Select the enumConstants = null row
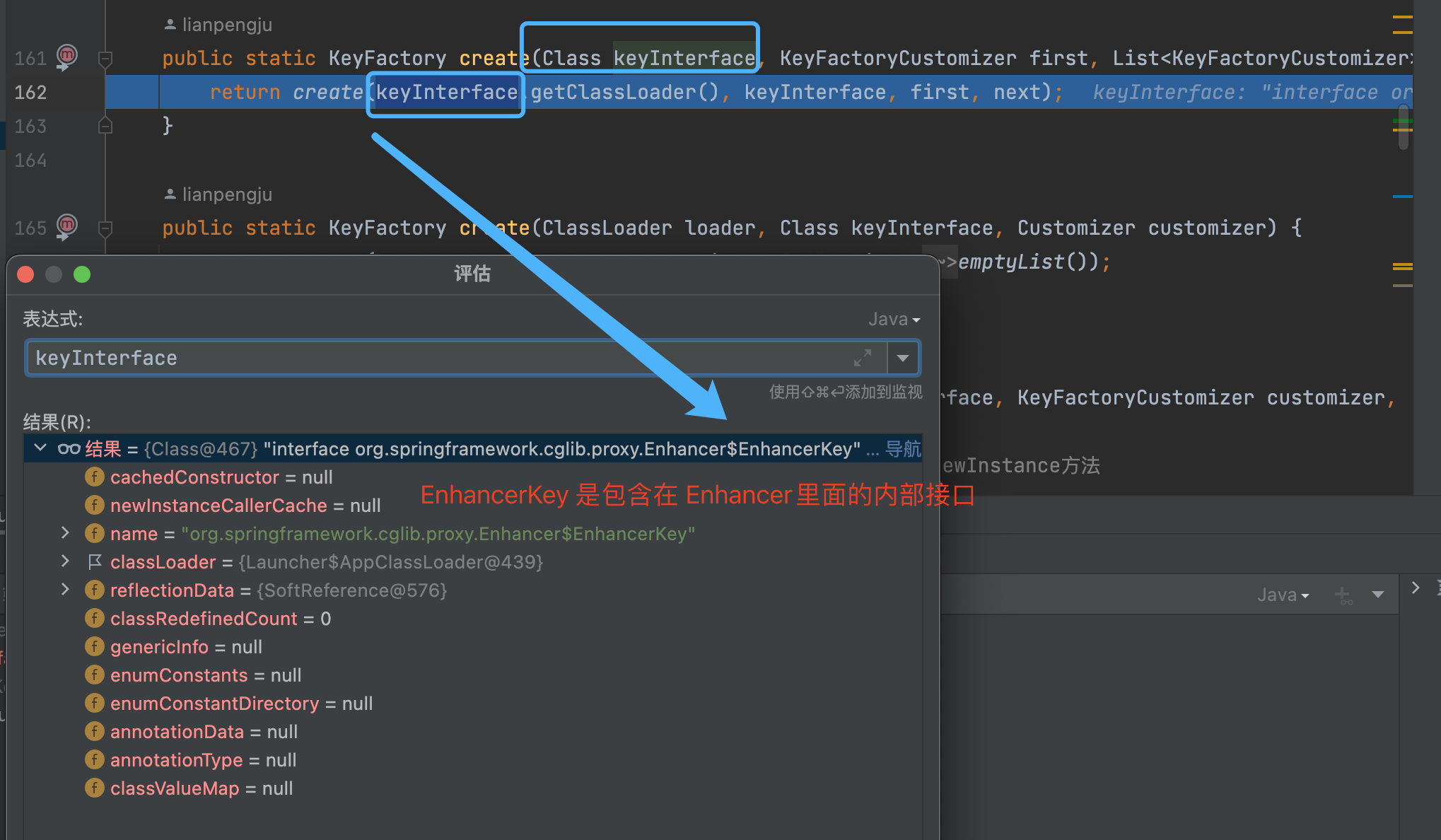This screenshot has height=840, width=1441. (473, 675)
